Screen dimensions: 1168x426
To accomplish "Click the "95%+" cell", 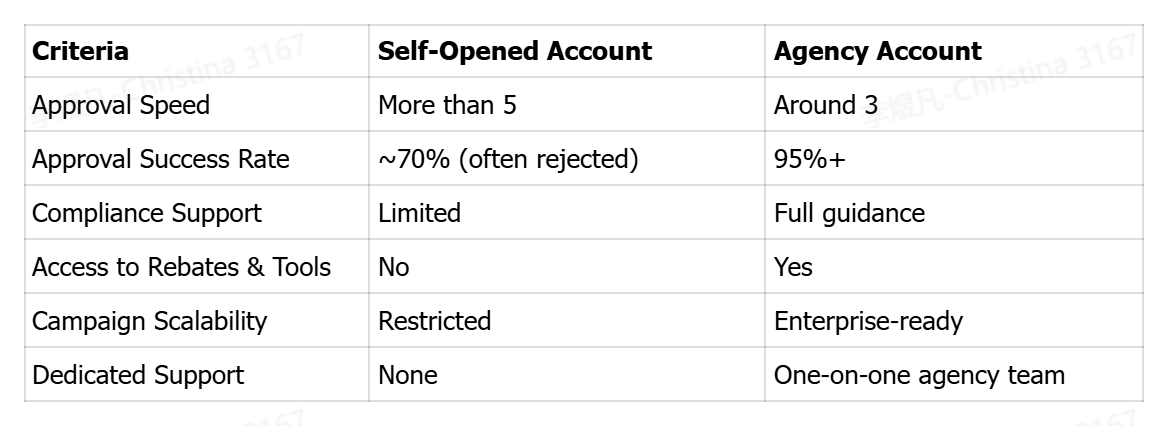I will coord(809,159).
